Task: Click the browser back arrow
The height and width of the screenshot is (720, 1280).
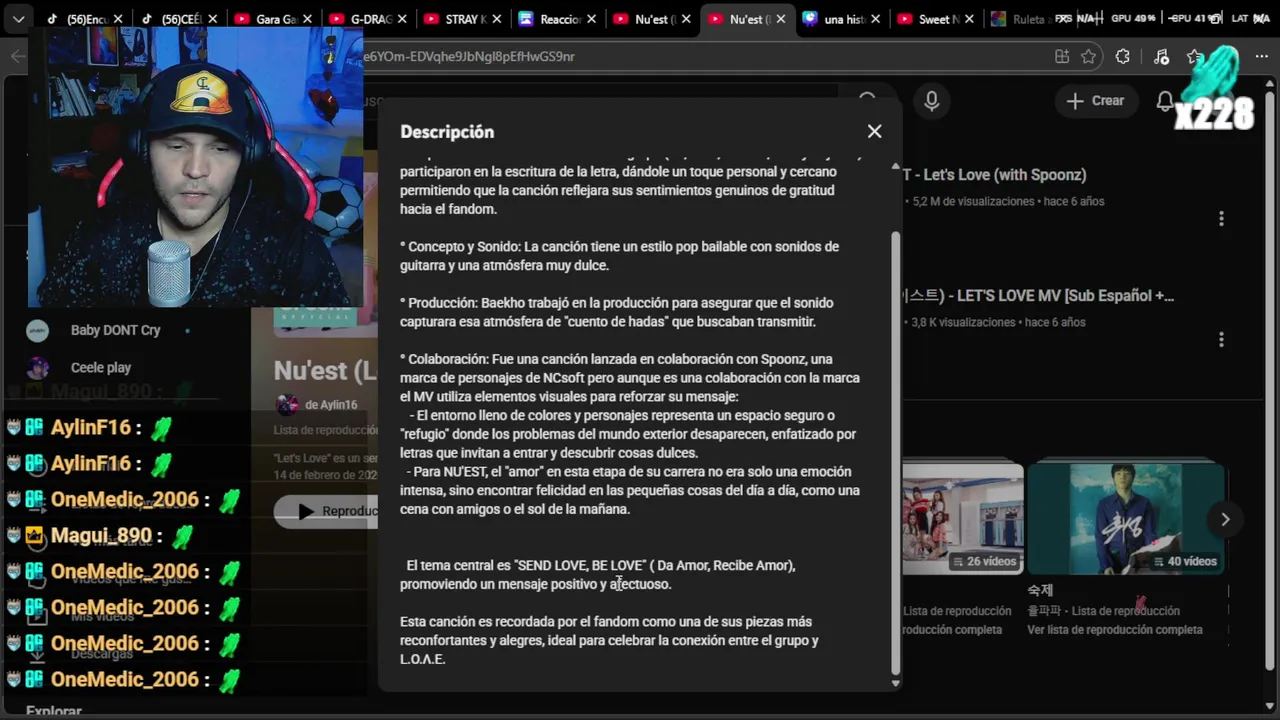Action: pyautogui.click(x=17, y=56)
